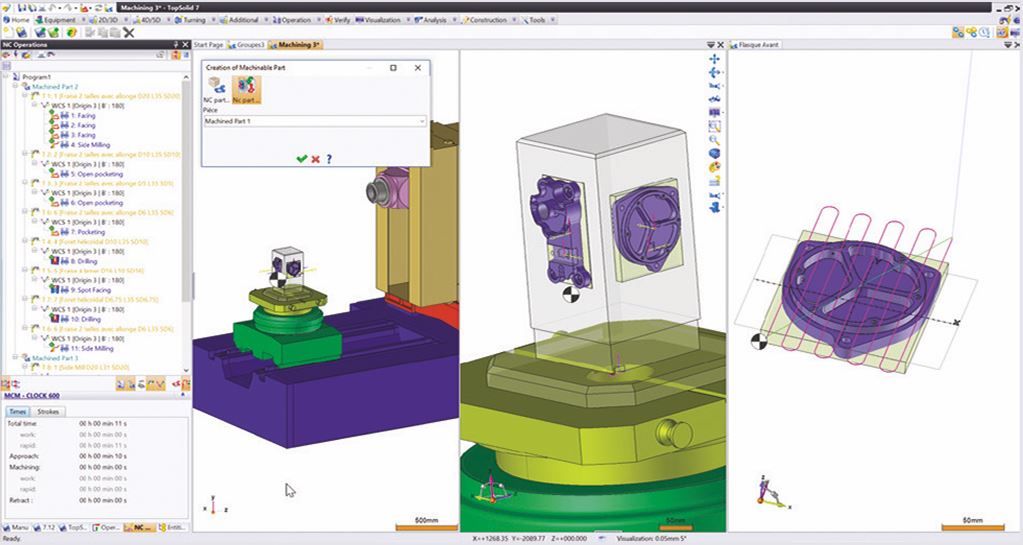
Task: Open help with the blue question mark
Action: pos(329,158)
